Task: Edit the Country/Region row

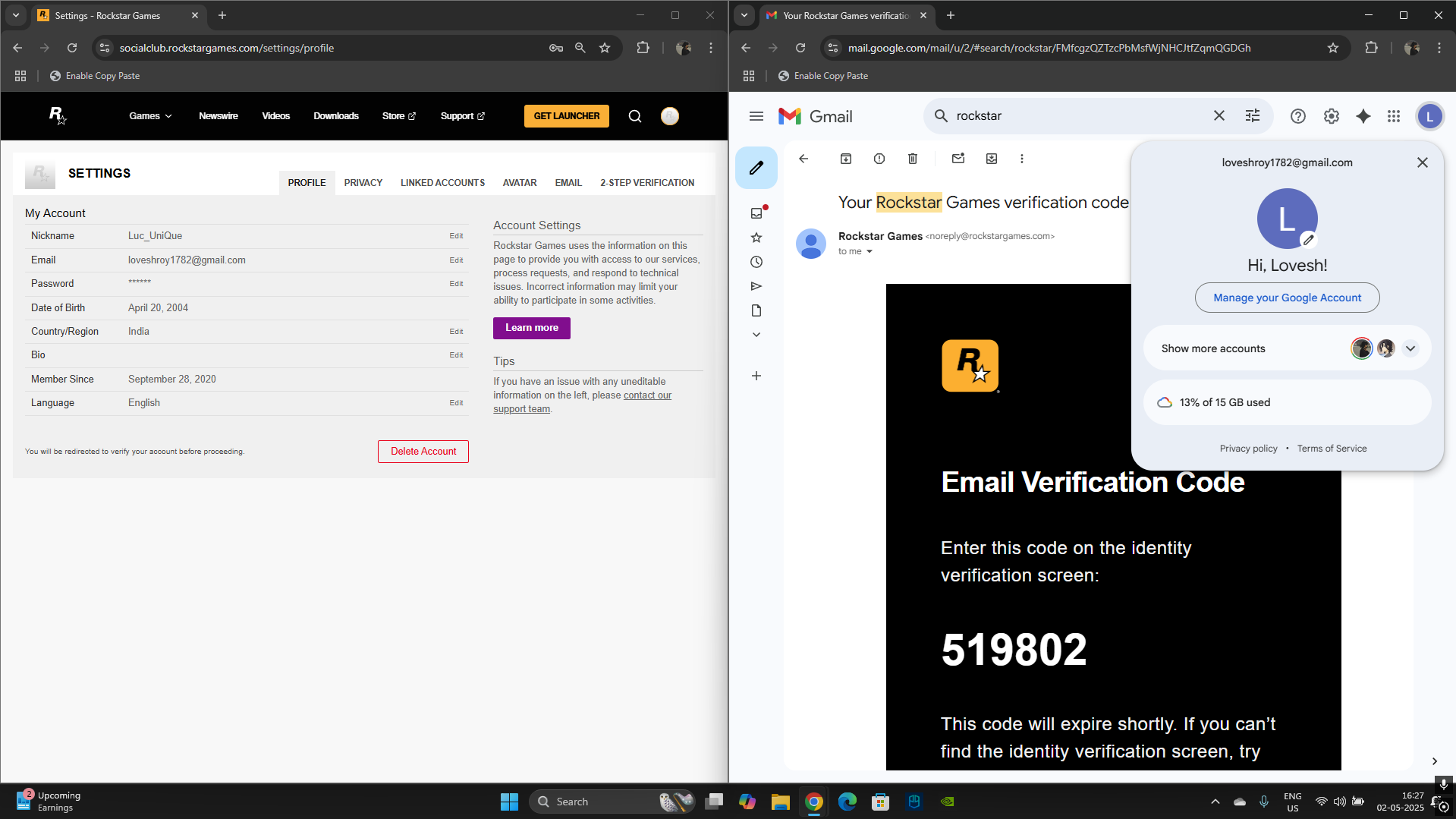Action: pyautogui.click(x=456, y=332)
